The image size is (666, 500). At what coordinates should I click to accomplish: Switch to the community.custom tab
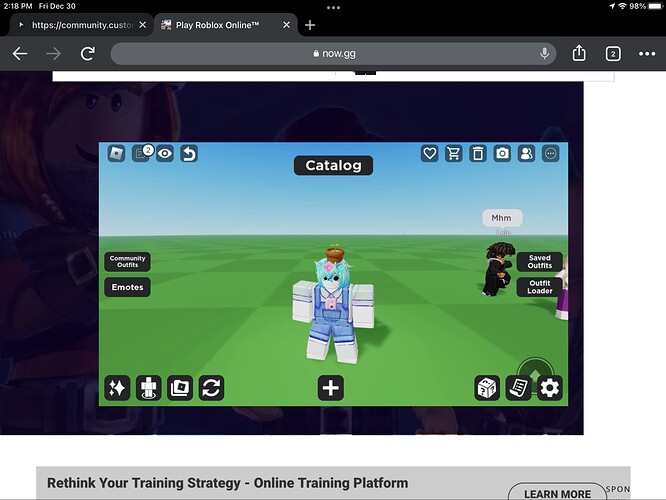click(x=80, y=24)
